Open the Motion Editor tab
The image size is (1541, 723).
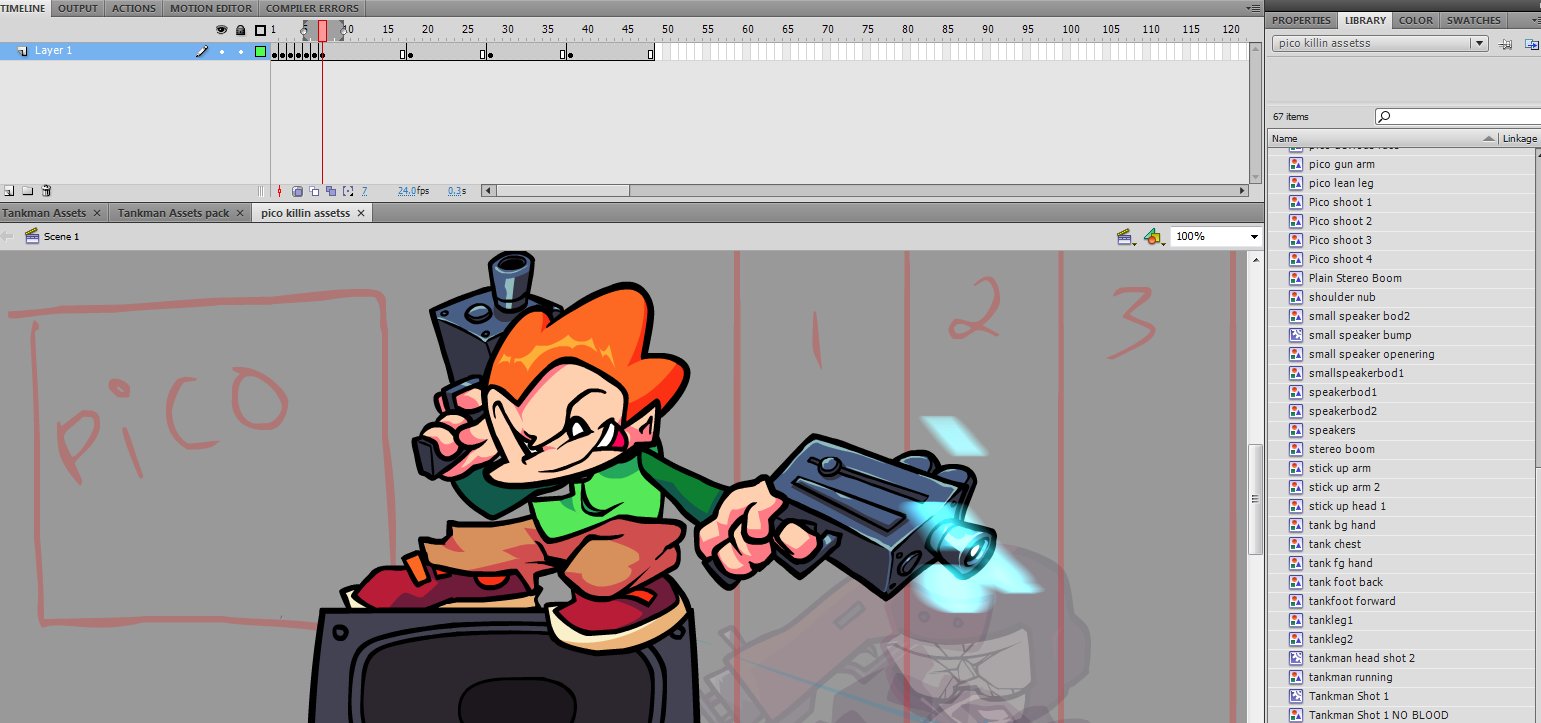(211, 8)
